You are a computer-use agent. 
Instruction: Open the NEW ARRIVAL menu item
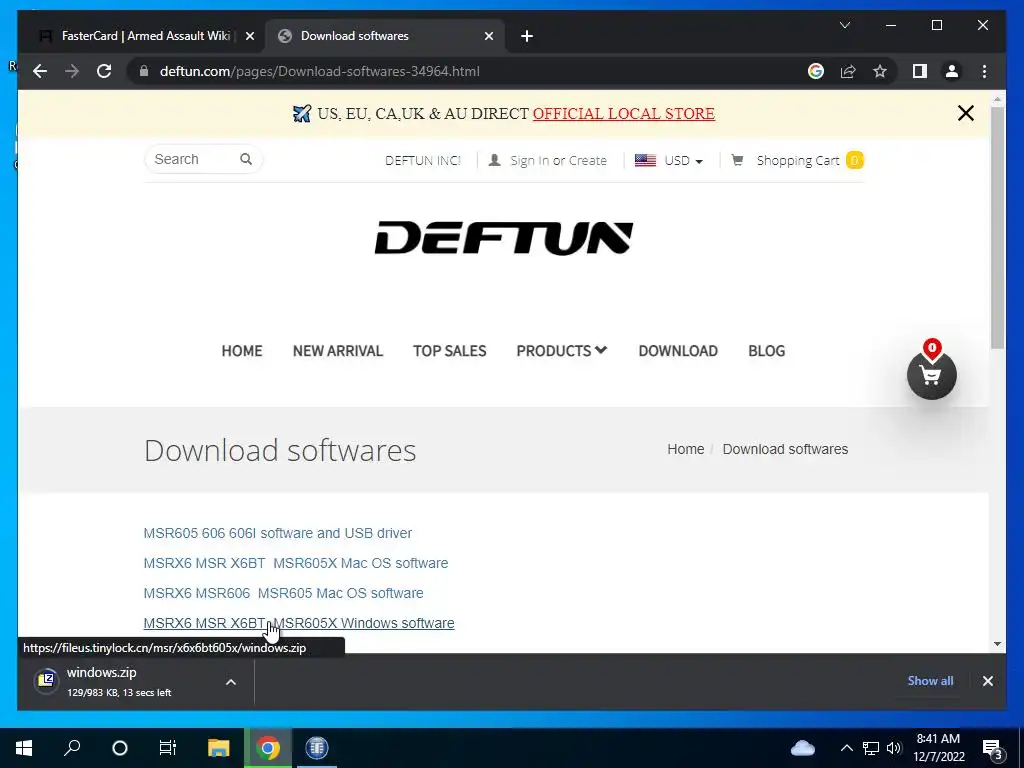tap(338, 351)
